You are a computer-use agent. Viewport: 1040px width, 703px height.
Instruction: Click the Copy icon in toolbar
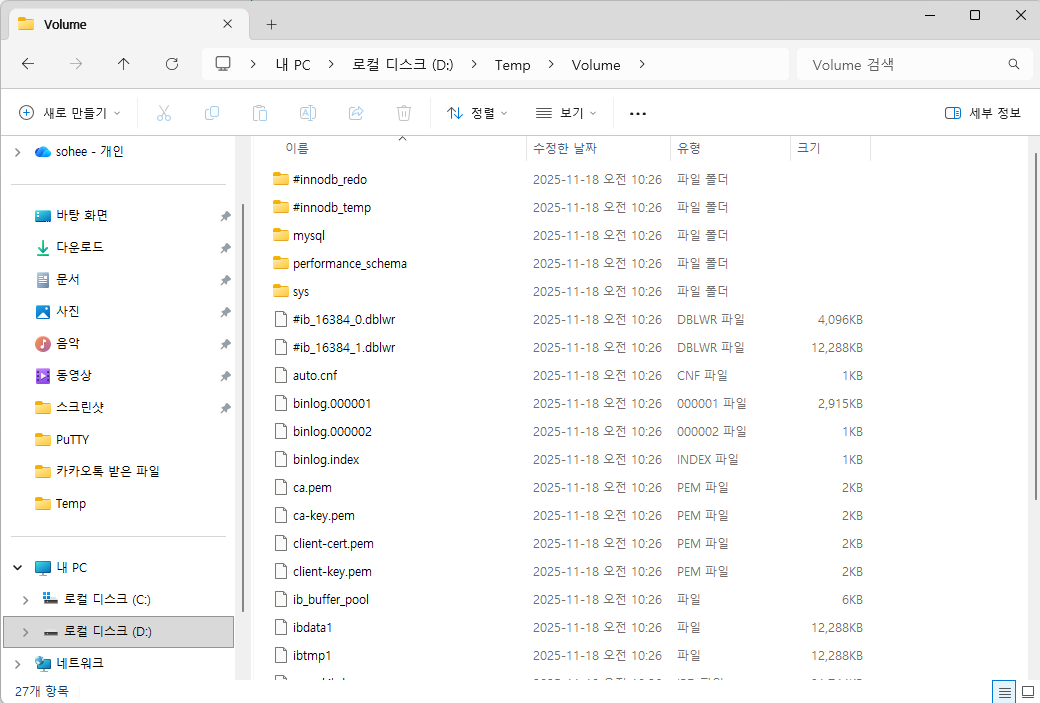(212, 113)
